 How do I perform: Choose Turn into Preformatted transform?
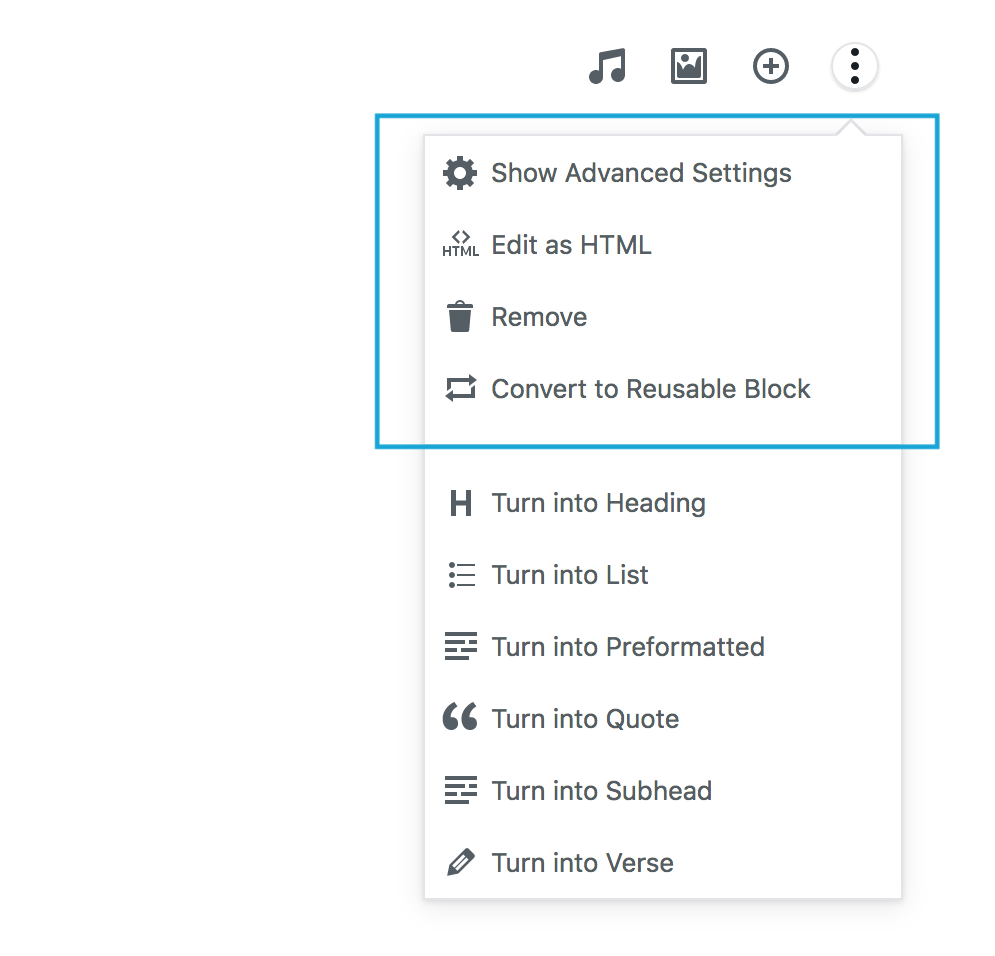click(x=628, y=646)
